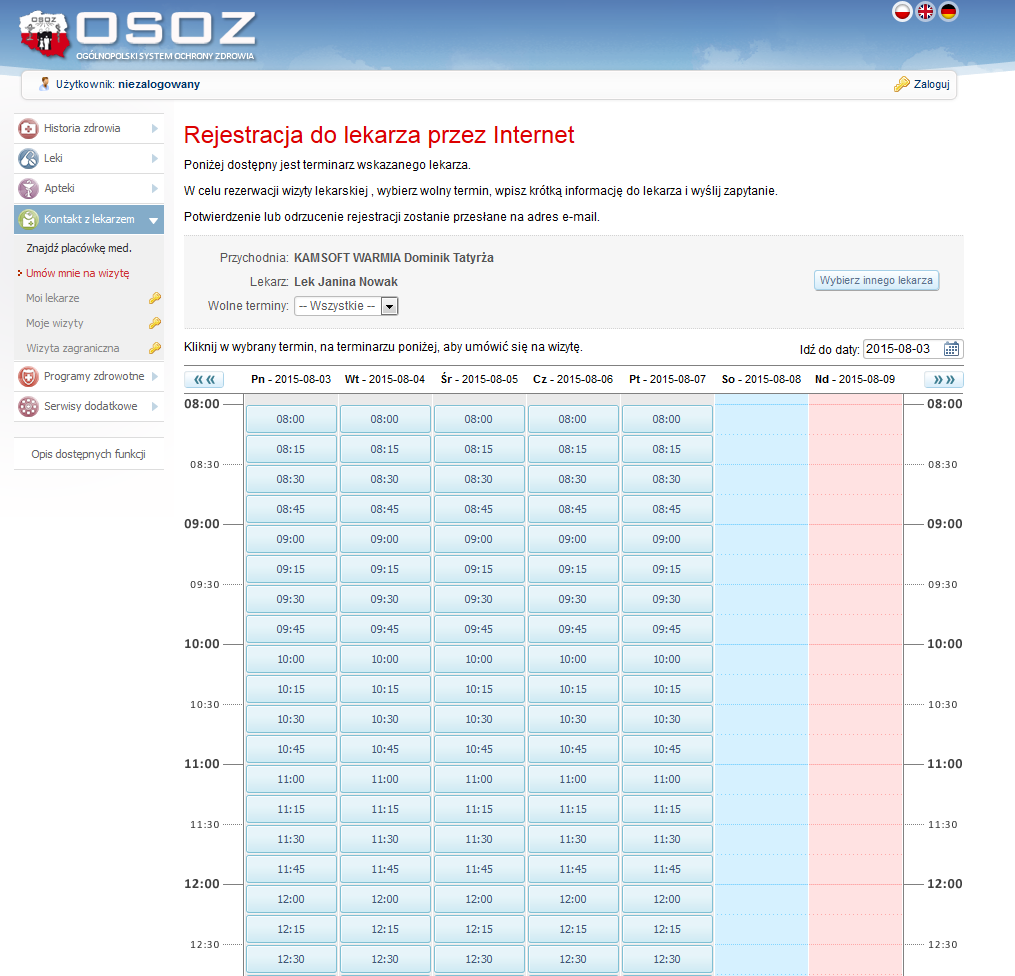Log in via the Zaloguj link
The image size is (1015, 976).
coord(930,85)
